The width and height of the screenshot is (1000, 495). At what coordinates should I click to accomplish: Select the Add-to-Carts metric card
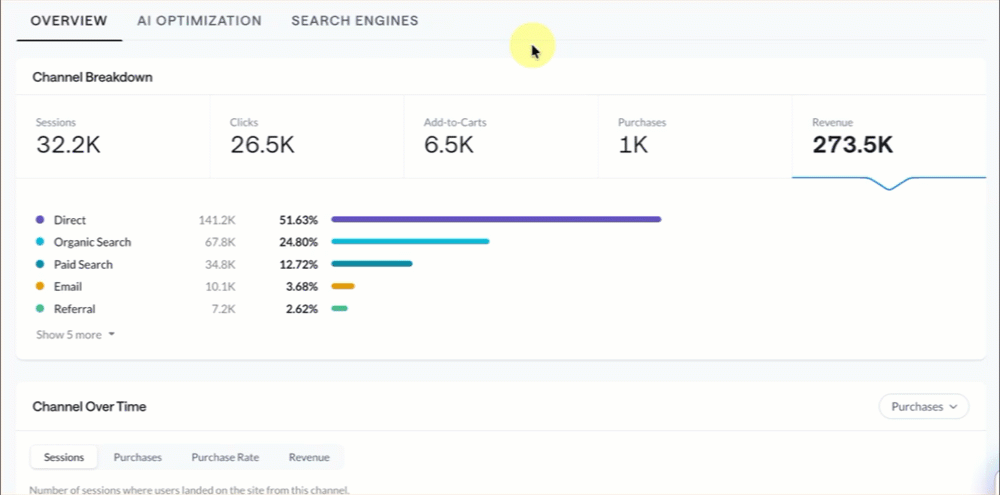501,137
